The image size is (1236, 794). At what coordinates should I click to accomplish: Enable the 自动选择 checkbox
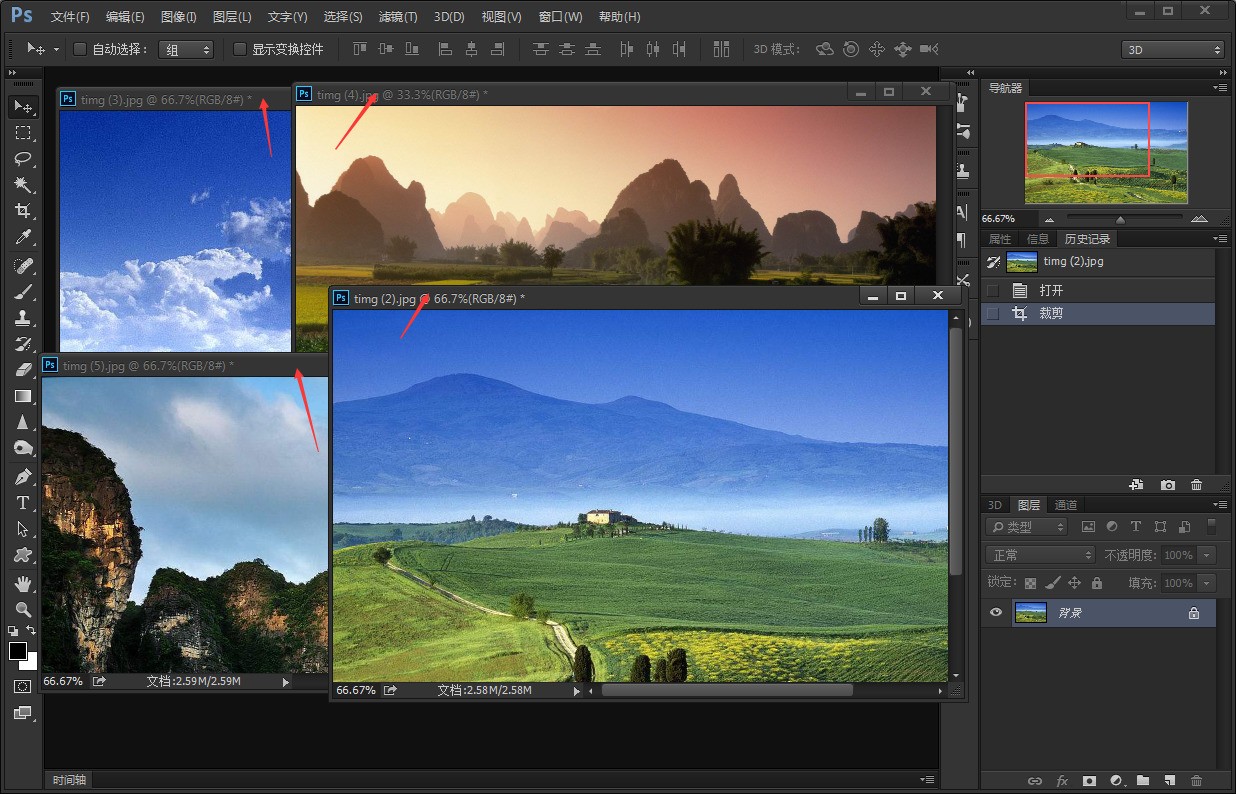(x=80, y=49)
